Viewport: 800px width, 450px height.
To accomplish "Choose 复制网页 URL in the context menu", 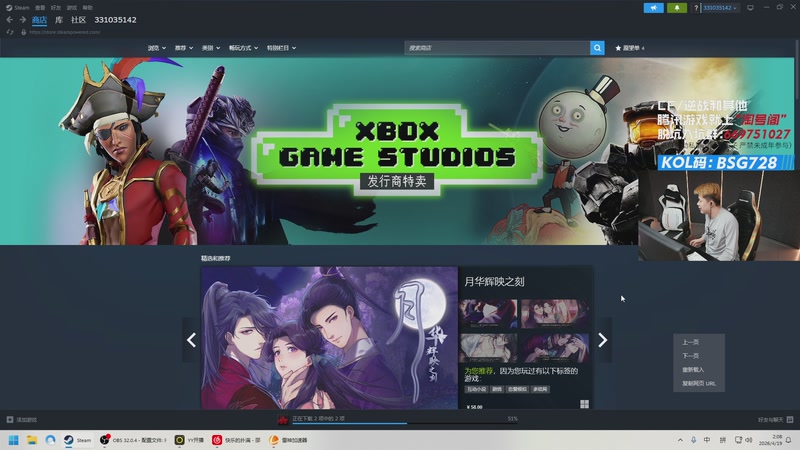I will click(x=699, y=383).
